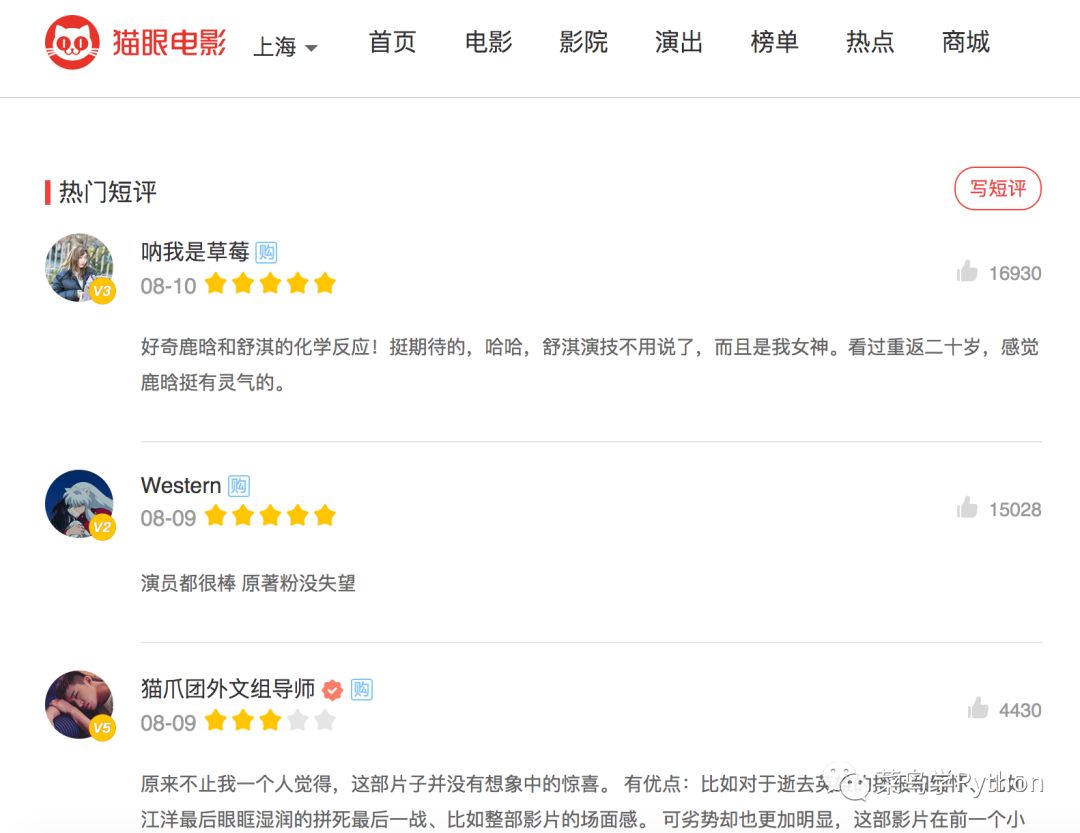Click the V3 level badge on the first avatar
The image size is (1080, 833).
102,291
